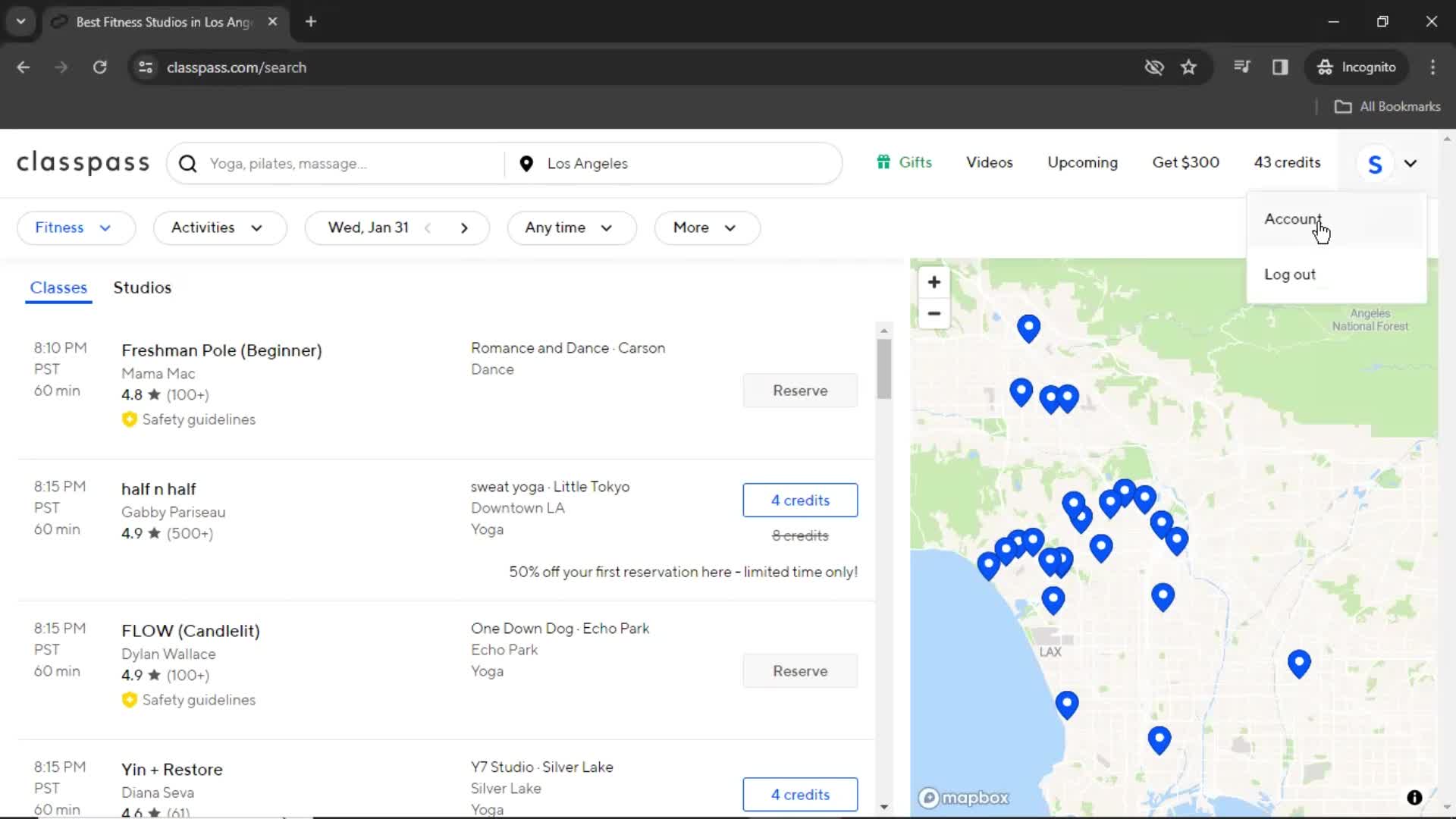Toggle incognito mode indicator in browser
This screenshot has width=1456, height=819.
tap(1357, 67)
